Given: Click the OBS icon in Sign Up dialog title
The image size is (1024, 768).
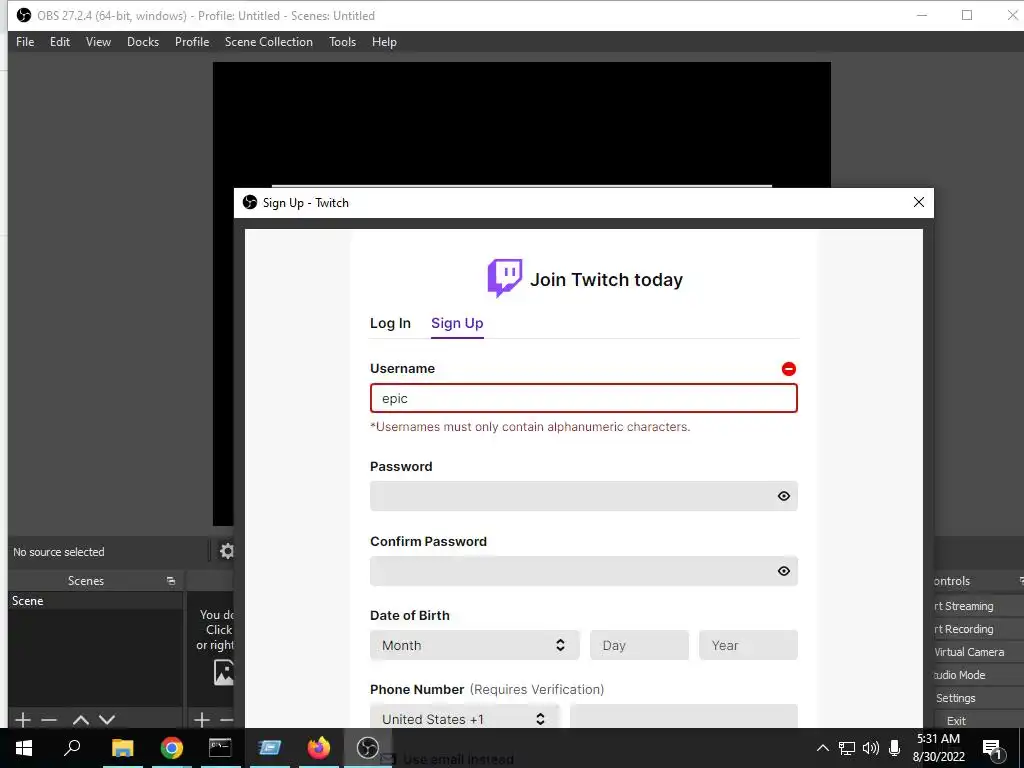Looking at the screenshot, I should [x=249, y=202].
